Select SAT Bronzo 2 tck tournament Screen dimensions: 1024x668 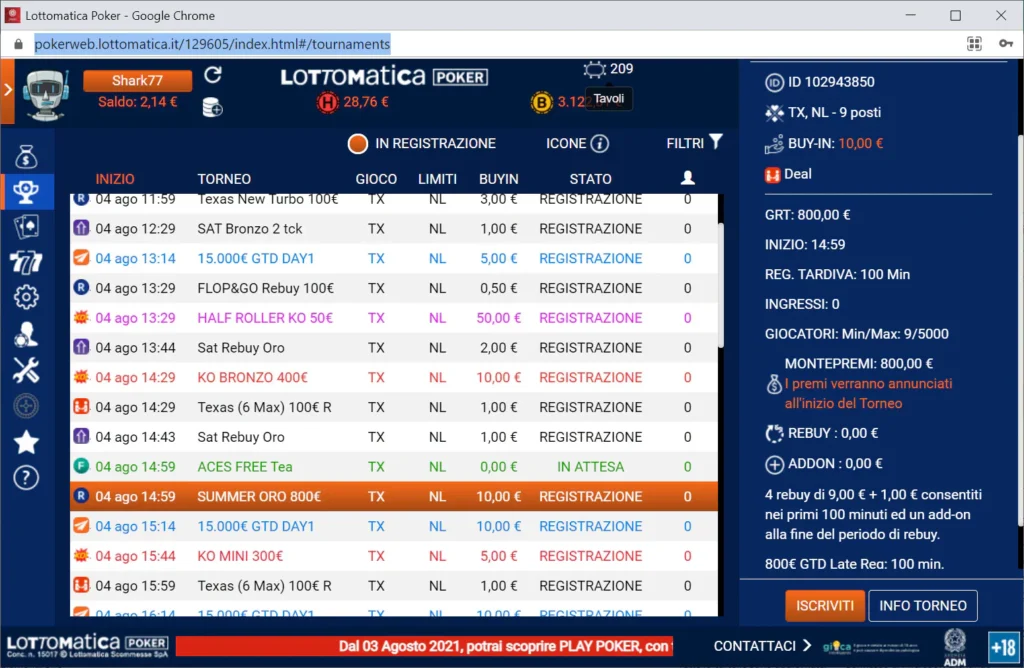394,229
